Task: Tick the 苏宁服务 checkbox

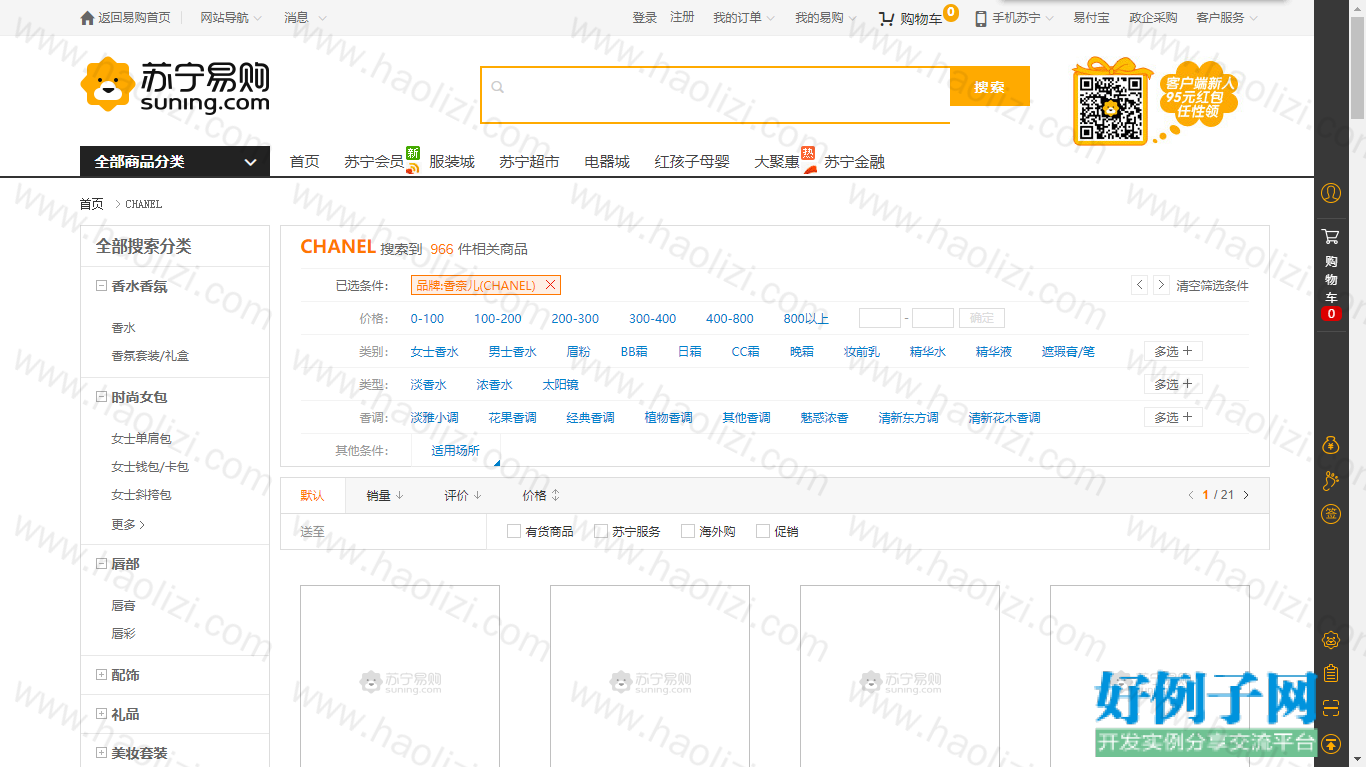Action: pyautogui.click(x=601, y=531)
